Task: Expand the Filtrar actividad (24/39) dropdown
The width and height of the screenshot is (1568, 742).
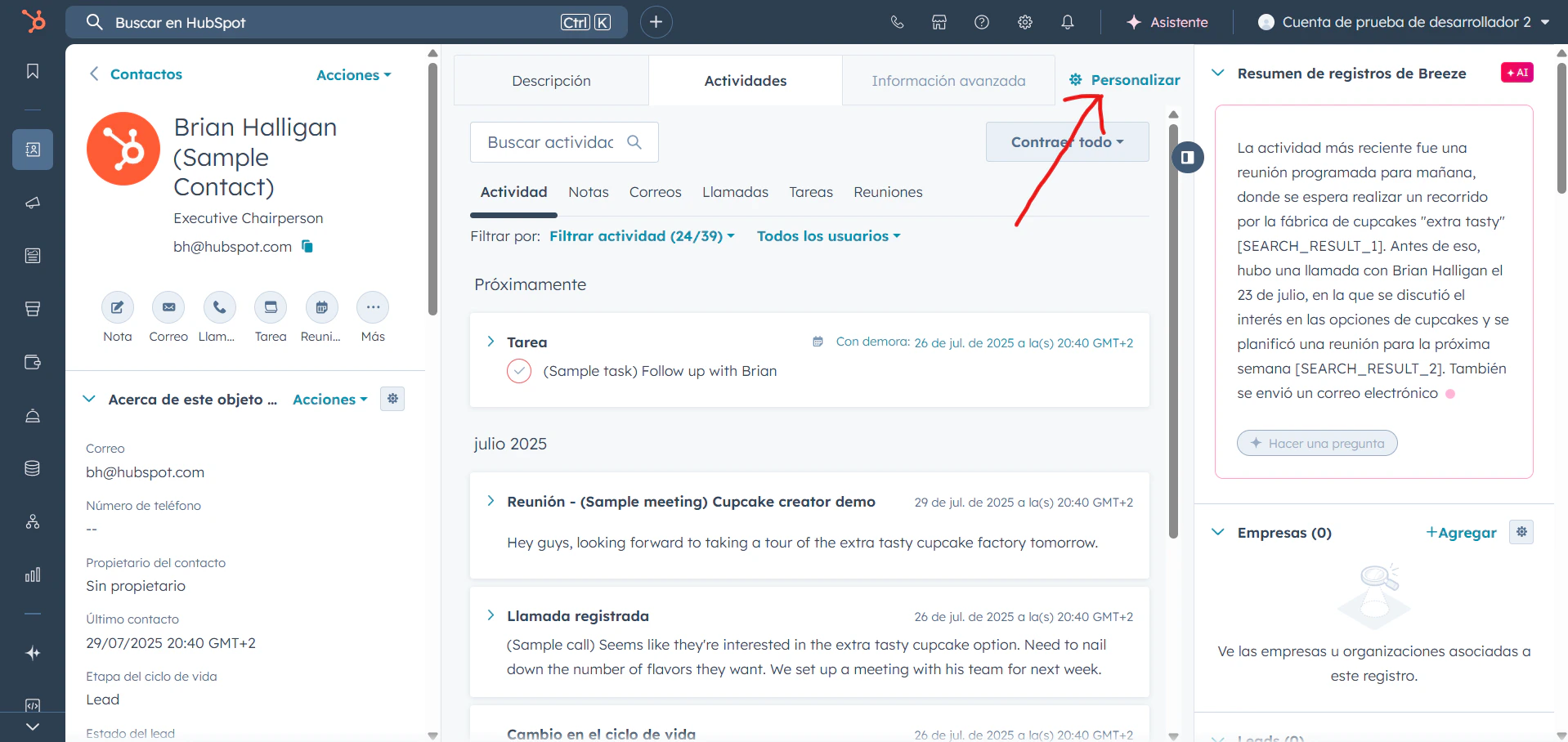Action: point(642,236)
